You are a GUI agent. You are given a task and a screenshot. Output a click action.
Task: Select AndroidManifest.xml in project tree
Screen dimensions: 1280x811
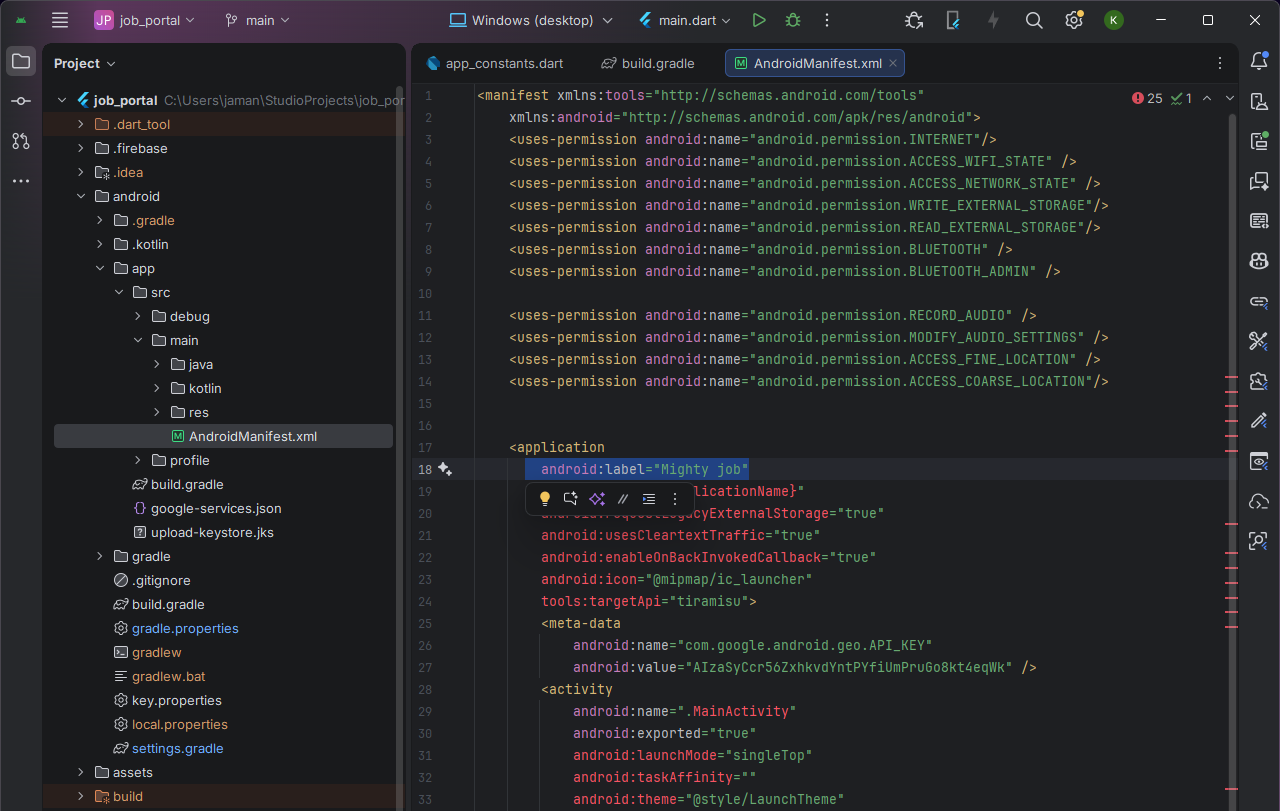(223, 436)
